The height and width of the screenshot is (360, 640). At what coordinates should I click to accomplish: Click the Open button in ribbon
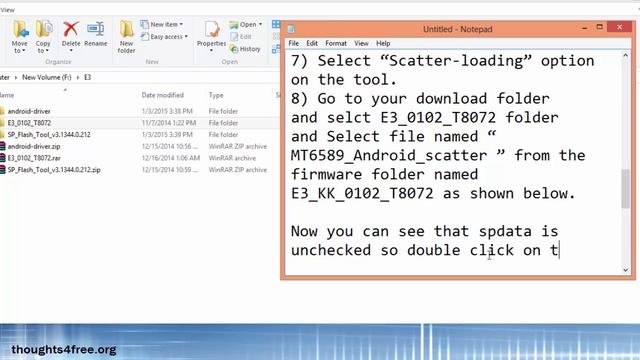click(x=246, y=24)
